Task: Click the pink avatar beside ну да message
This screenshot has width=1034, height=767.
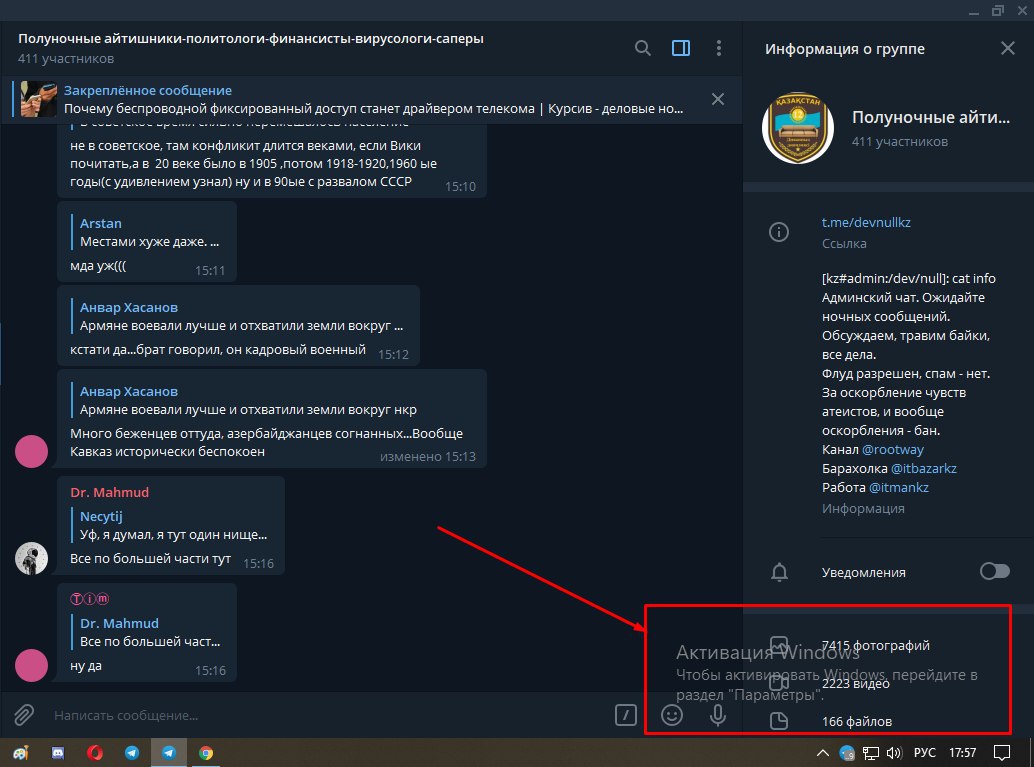Action: pos(31,665)
